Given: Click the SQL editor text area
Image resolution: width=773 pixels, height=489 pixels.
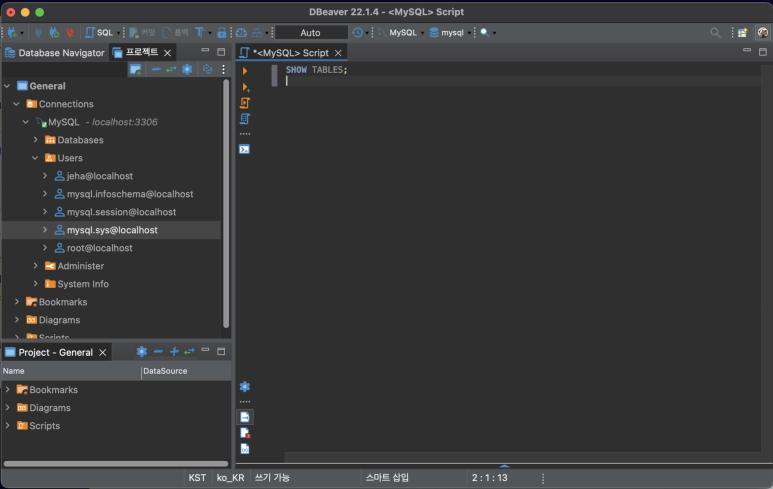Looking at the screenshot, I should pyautogui.click(x=523, y=256).
